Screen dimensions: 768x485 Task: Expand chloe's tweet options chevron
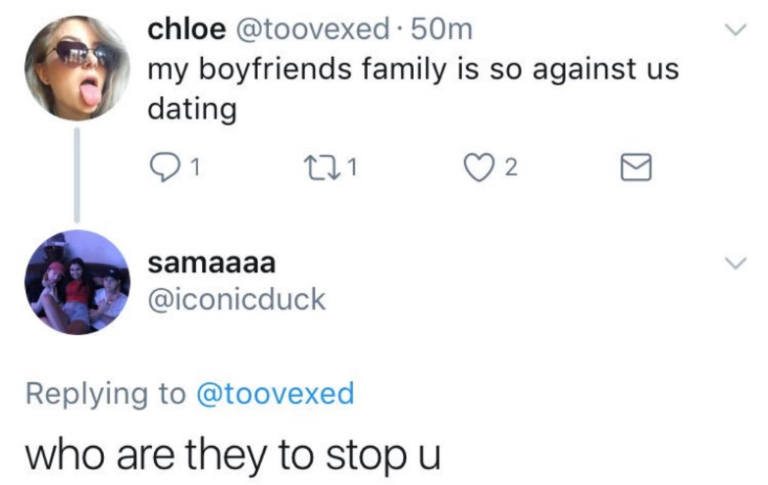(736, 30)
